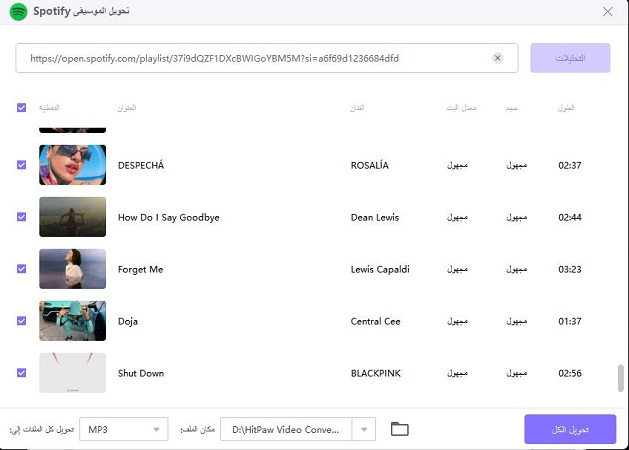The image size is (629, 450).
Task: Click the track list vertical scrollbar
Action: click(x=621, y=378)
